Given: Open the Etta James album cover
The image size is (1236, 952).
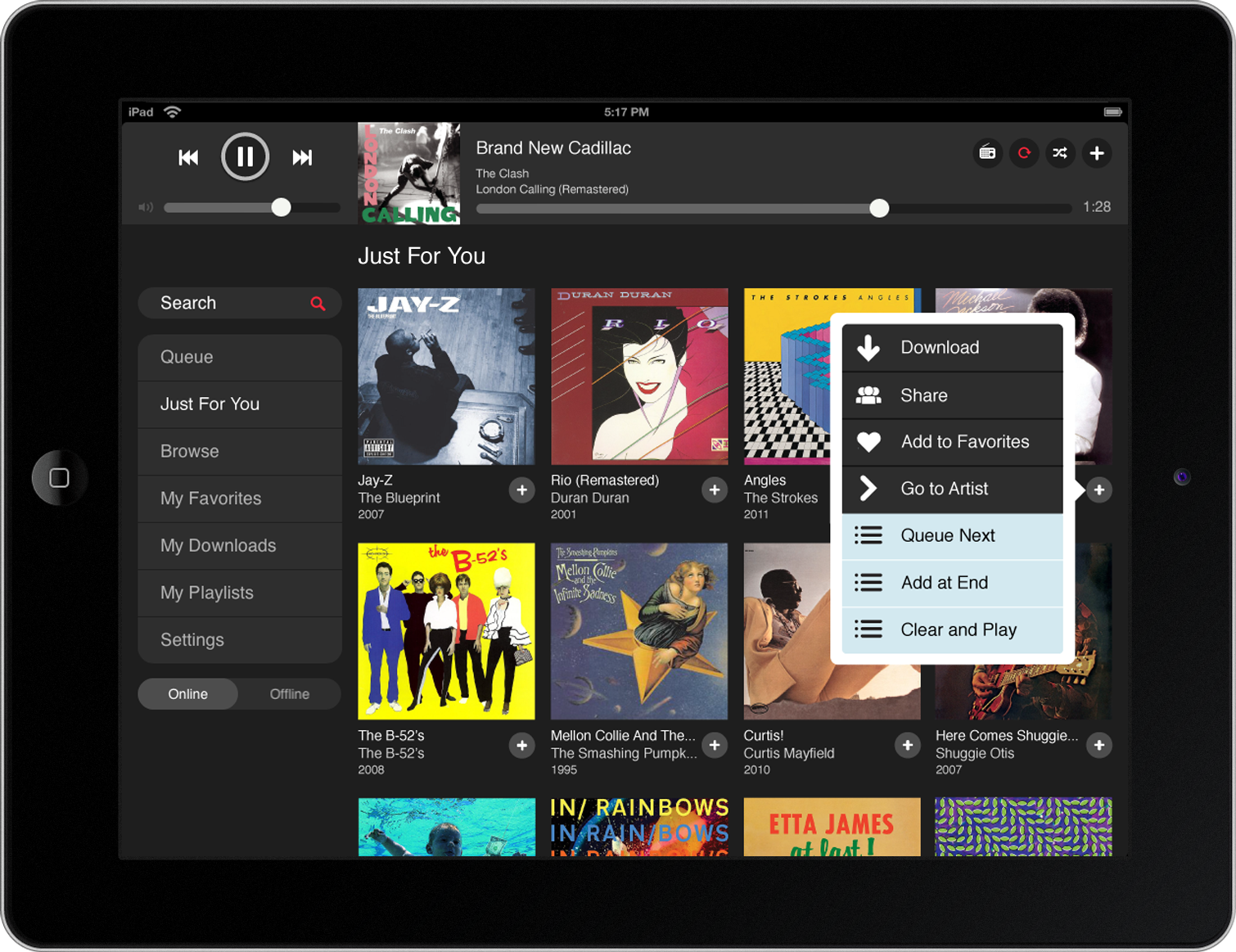Looking at the screenshot, I should (832, 827).
